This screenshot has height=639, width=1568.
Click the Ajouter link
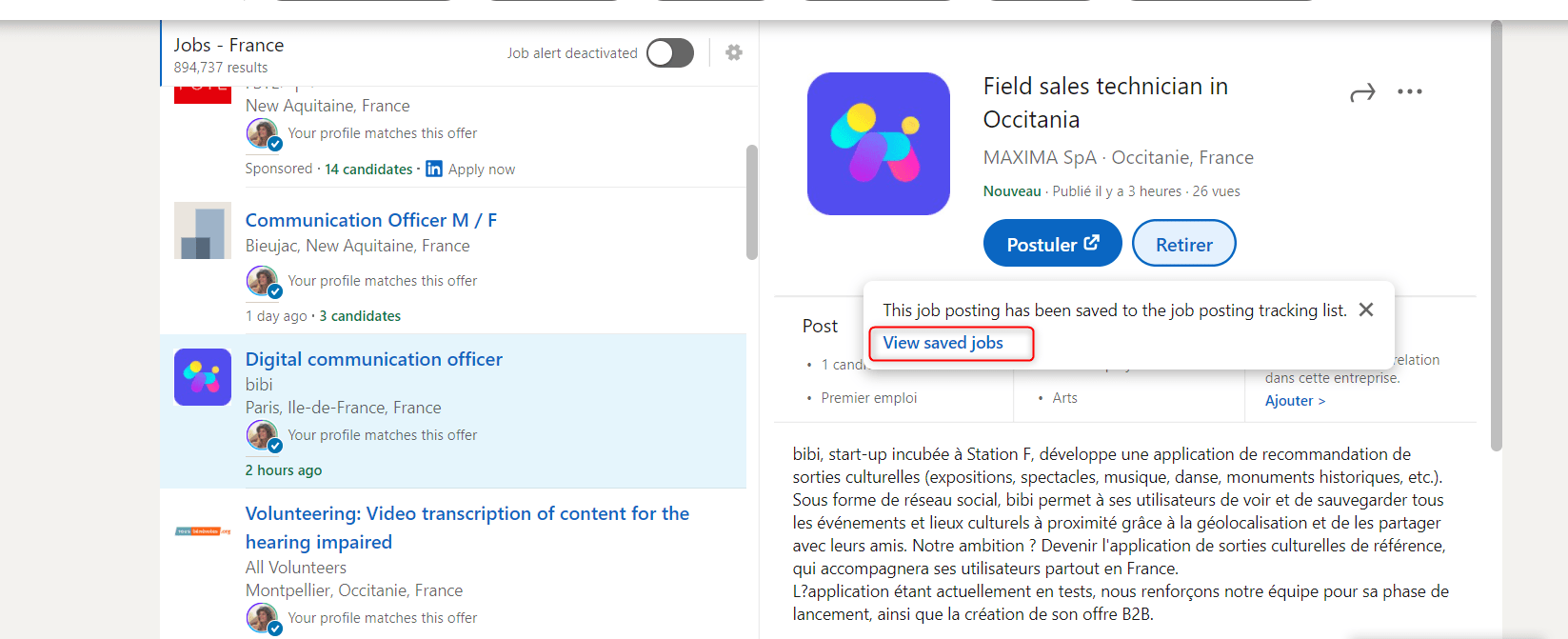1294,401
